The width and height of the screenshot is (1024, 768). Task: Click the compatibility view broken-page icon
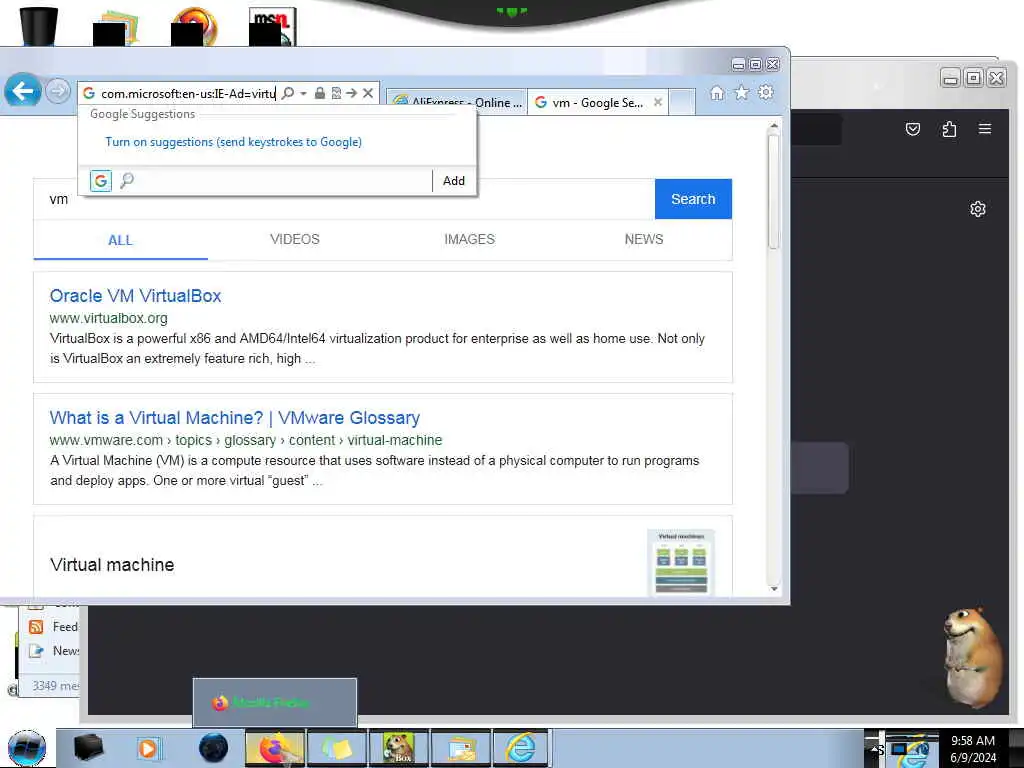click(336, 93)
